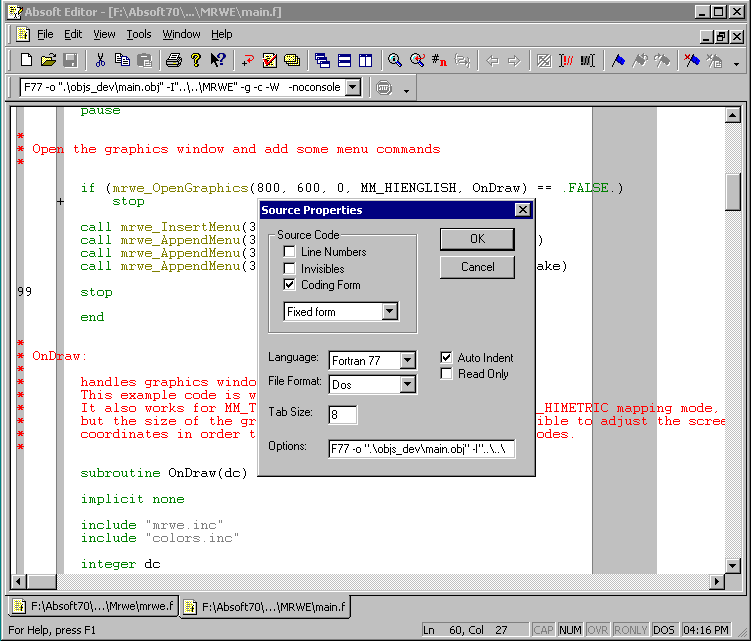Open the Language Fortran 77 dropdown
Image resolution: width=751 pixels, height=641 pixels.
point(407,360)
